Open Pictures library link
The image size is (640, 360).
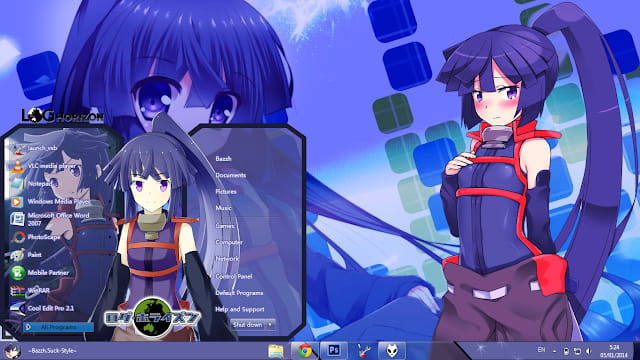pos(226,191)
